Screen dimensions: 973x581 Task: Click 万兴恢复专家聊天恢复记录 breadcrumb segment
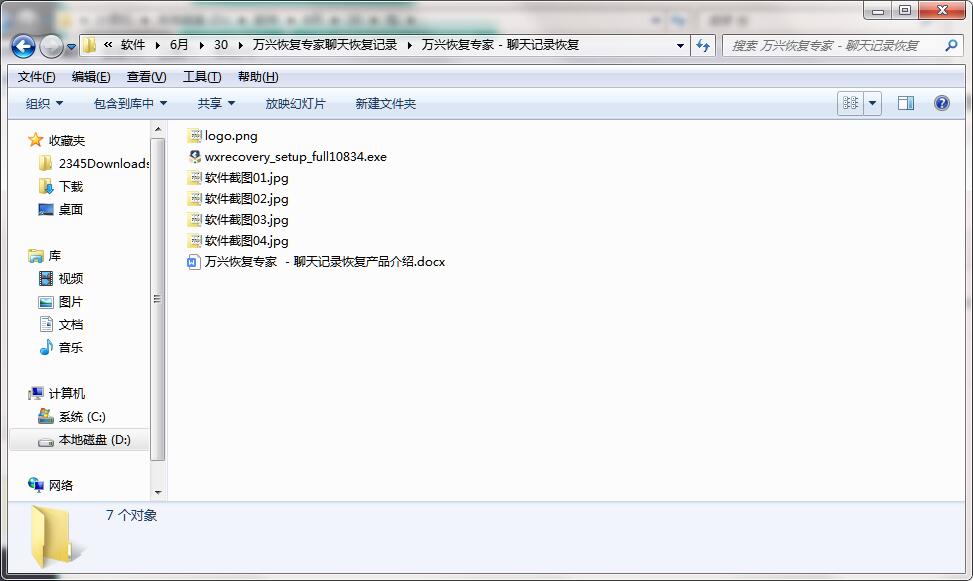(325, 45)
